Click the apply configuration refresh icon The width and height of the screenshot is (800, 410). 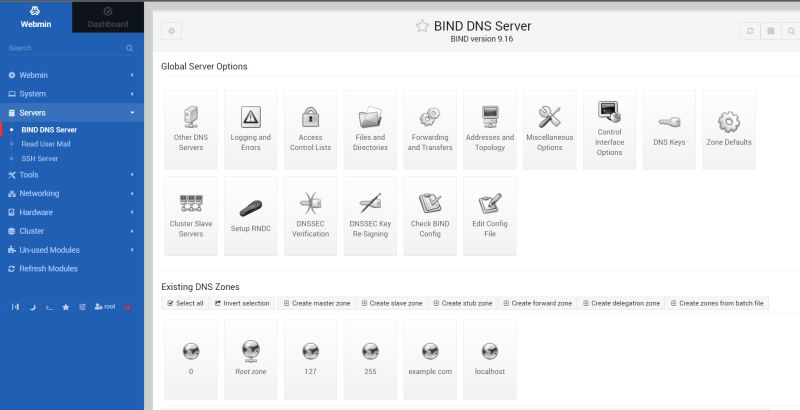tap(750, 31)
